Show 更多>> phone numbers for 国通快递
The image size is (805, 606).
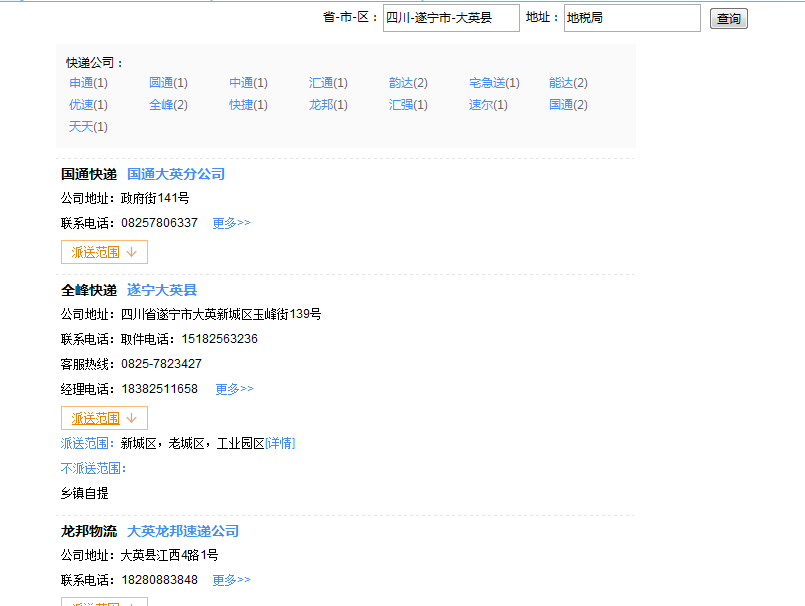coord(231,223)
